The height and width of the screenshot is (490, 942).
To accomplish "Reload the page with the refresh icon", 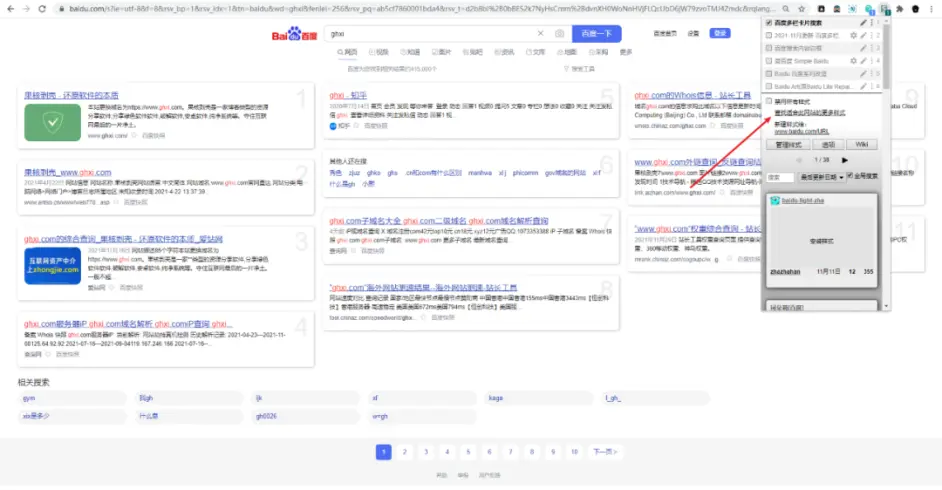I will [41, 9].
